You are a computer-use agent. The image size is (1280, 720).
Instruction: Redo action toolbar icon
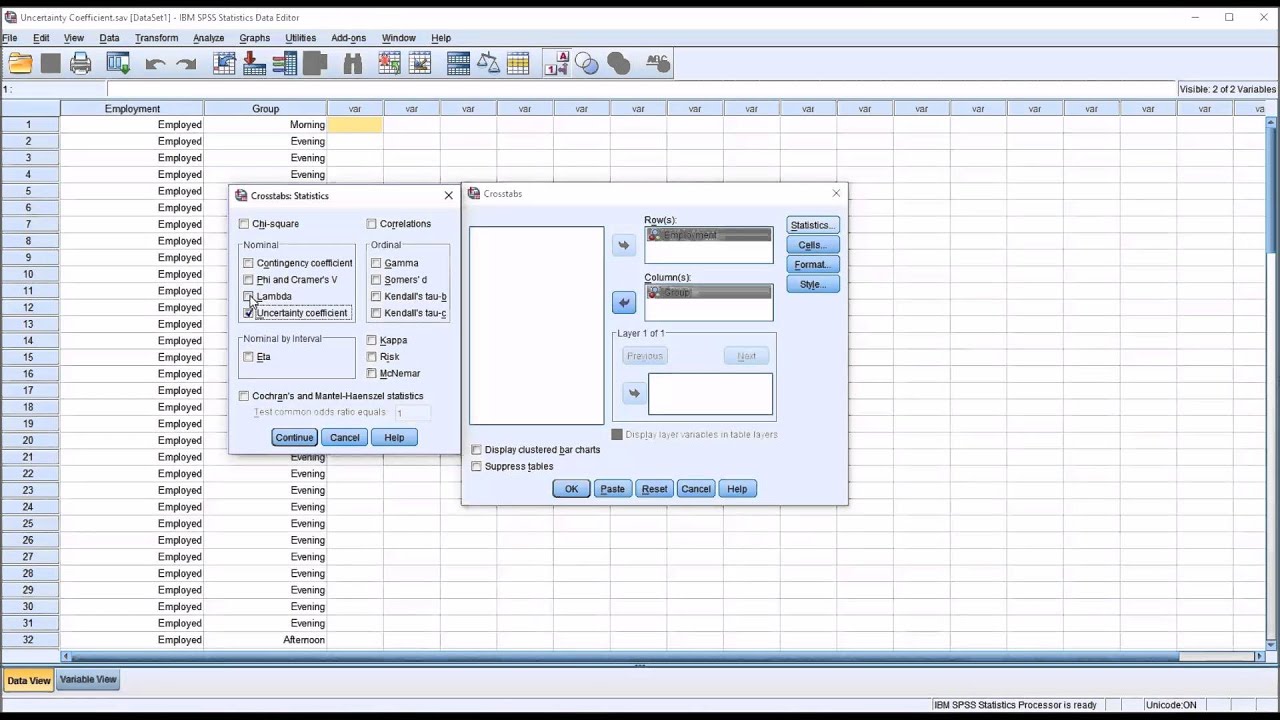coord(186,64)
